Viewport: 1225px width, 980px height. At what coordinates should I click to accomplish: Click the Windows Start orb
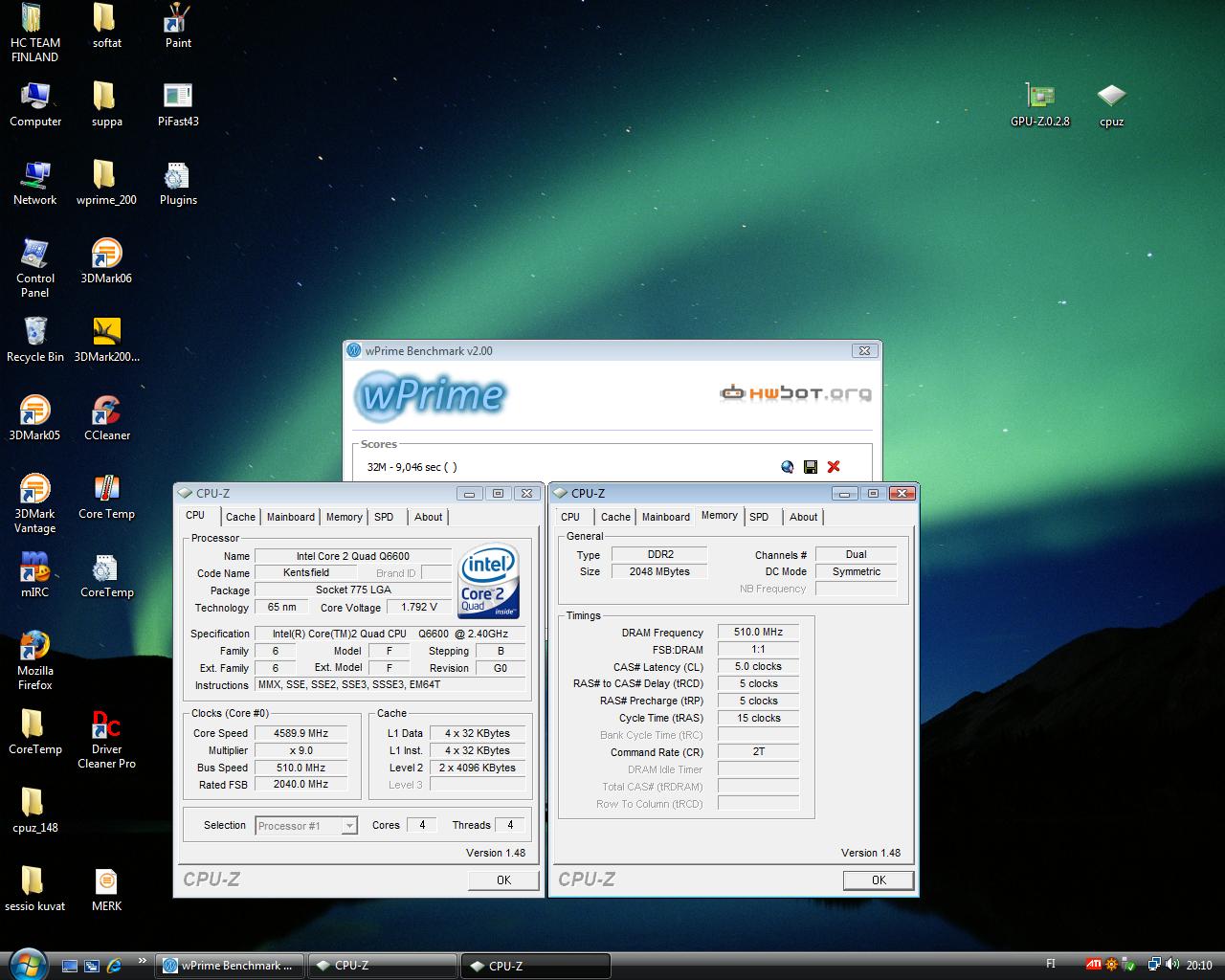pyautogui.click(x=27, y=964)
